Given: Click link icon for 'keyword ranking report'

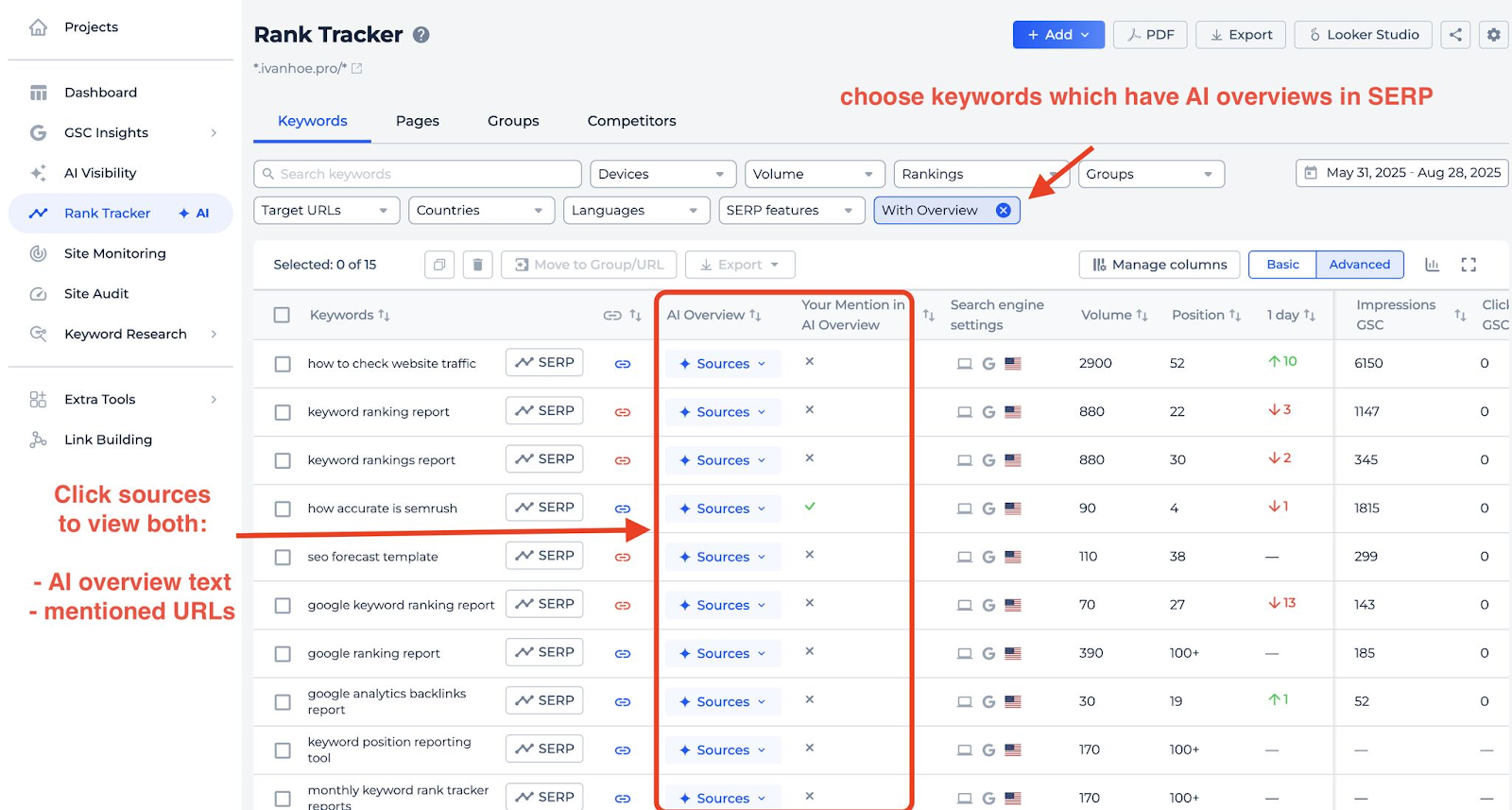Looking at the screenshot, I should pyautogui.click(x=623, y=412).
